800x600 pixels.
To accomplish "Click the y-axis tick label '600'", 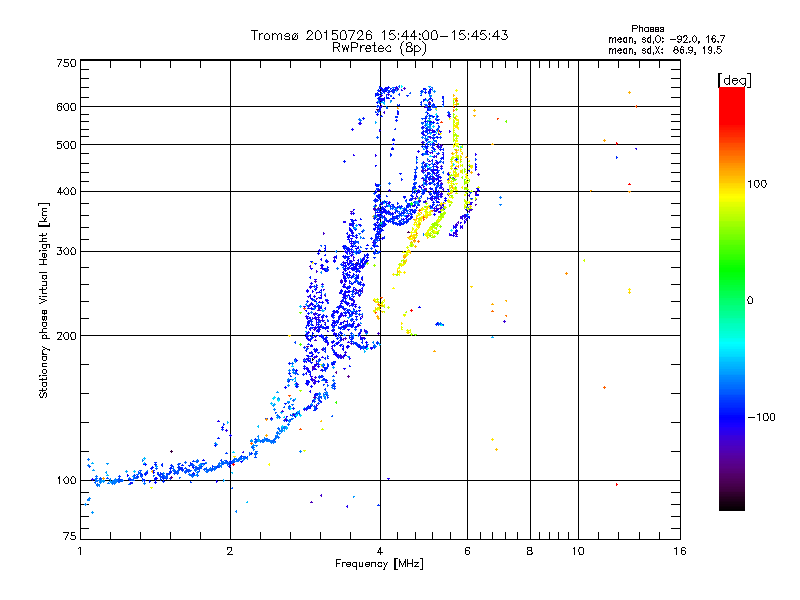I will click(x=66, y=107).
